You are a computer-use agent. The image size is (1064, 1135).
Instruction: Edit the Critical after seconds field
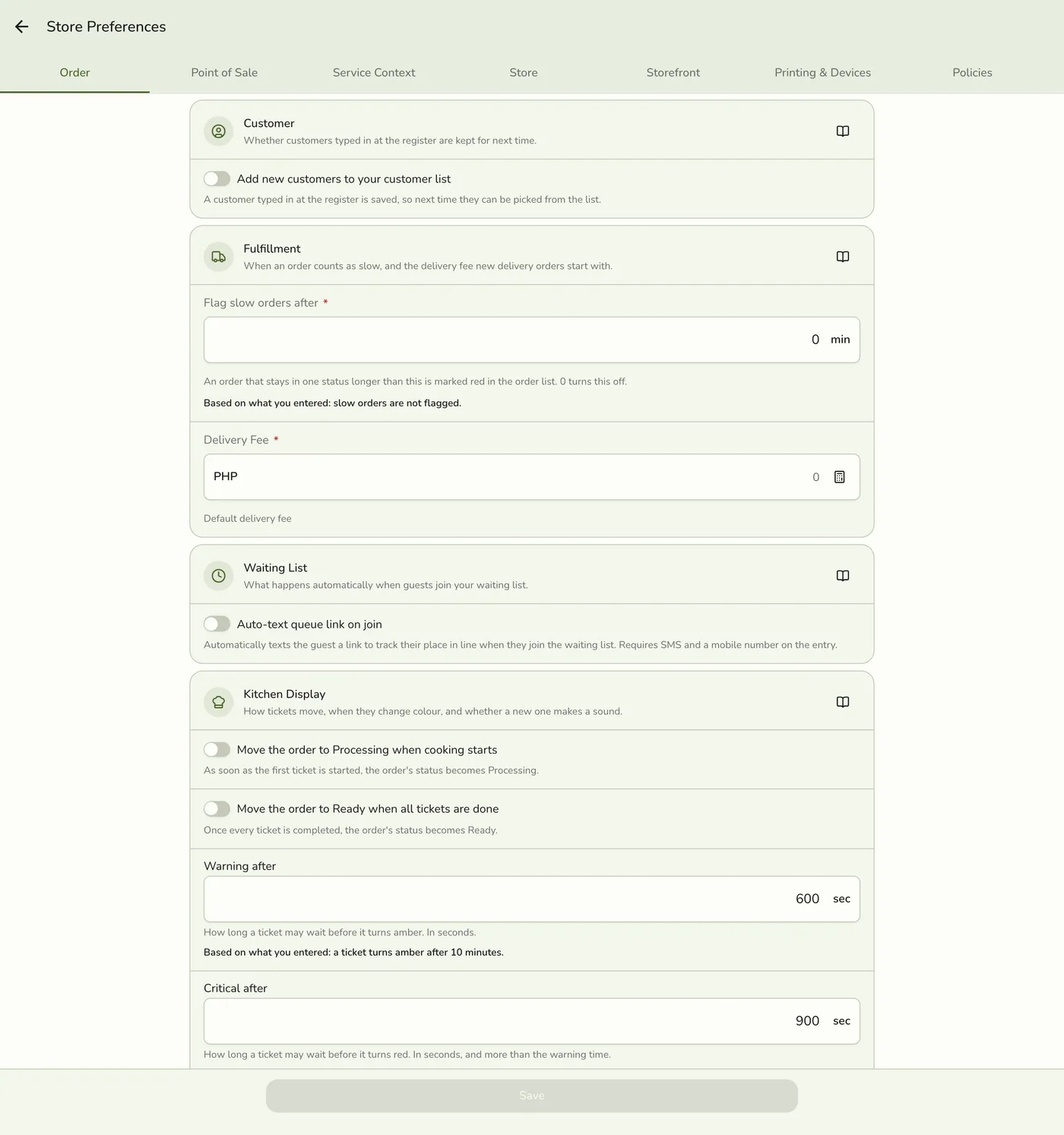(532, 1021)
